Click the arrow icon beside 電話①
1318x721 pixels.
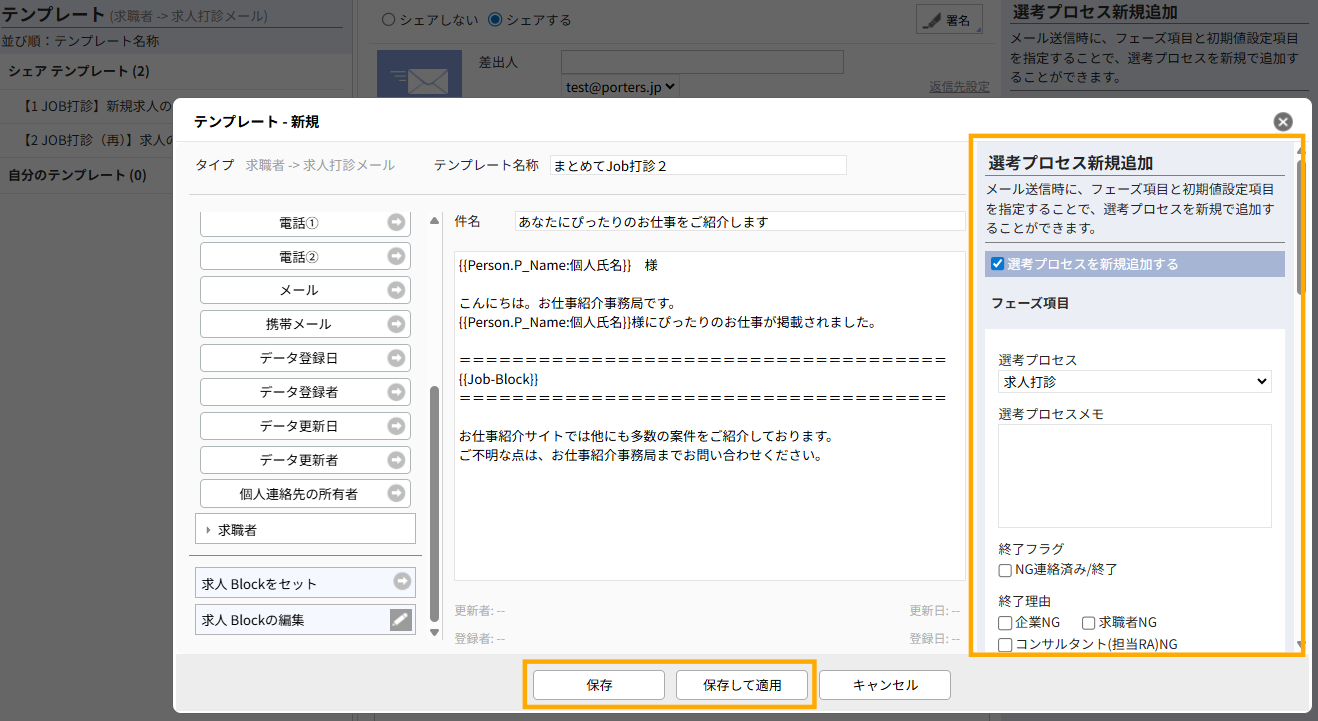pyautogui.click(x=397, y=223)
